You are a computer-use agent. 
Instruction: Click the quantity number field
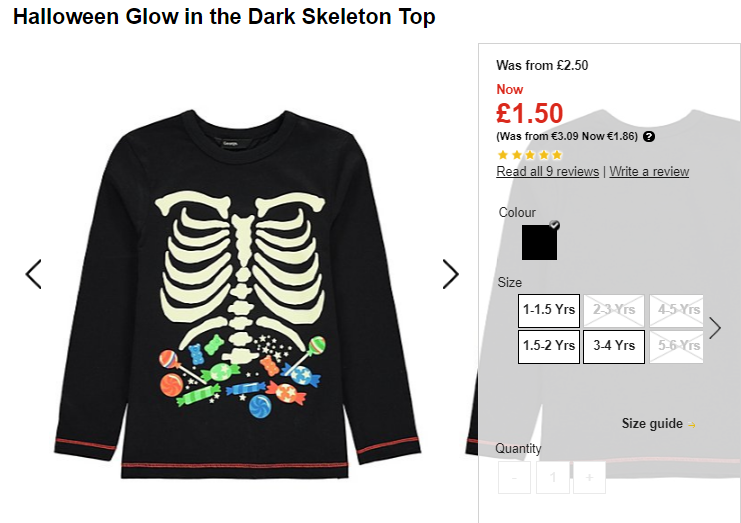coord(552,478)
